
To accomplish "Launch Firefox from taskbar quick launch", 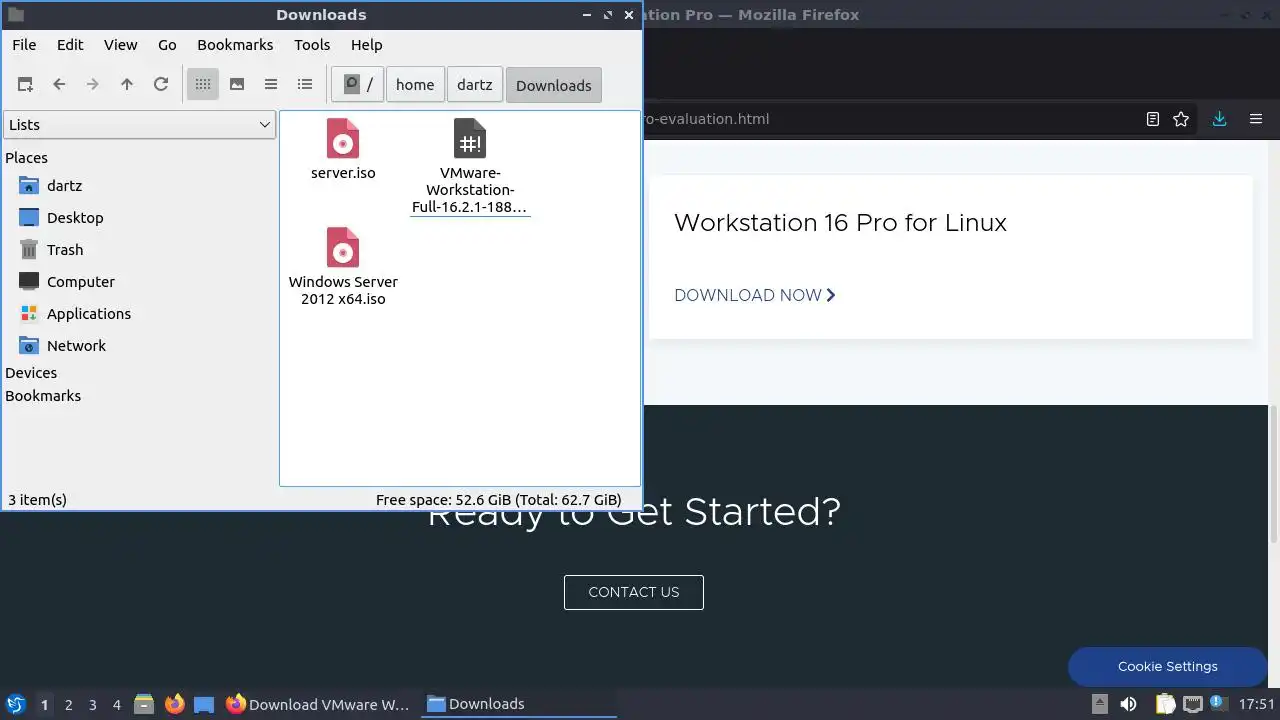I will 175,704.
